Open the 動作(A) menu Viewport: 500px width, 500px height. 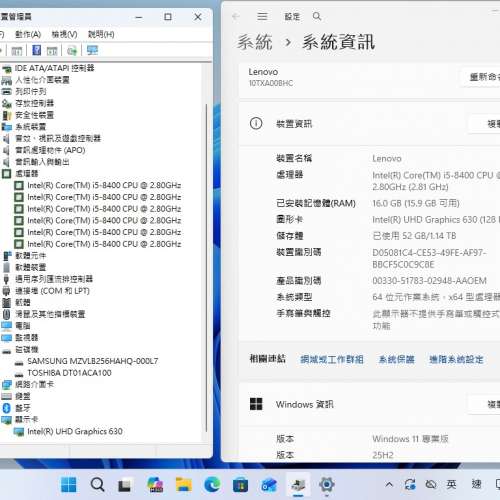tap(28, 34)
